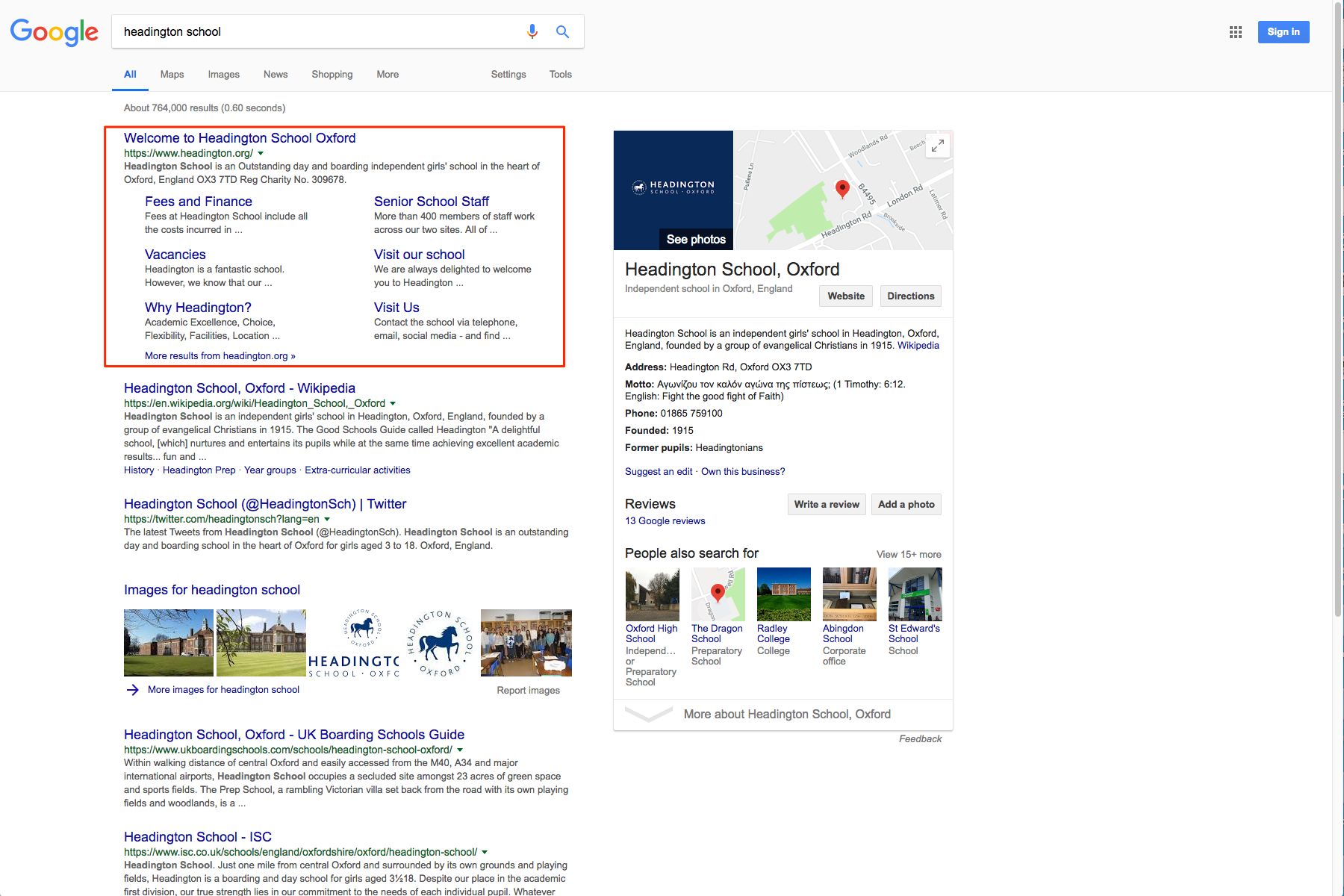Screen dimensions: 1344x896
Task: Open dropdown arrow next to Wikipedia URL
Action: coord(393,403)
